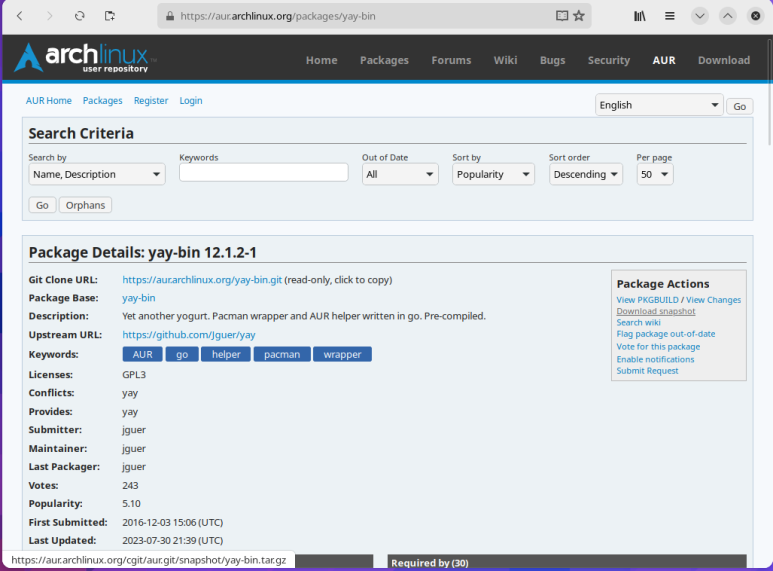Click the Popularity value 5.10
The image size is (773, 571).
[x=131, y=504]
